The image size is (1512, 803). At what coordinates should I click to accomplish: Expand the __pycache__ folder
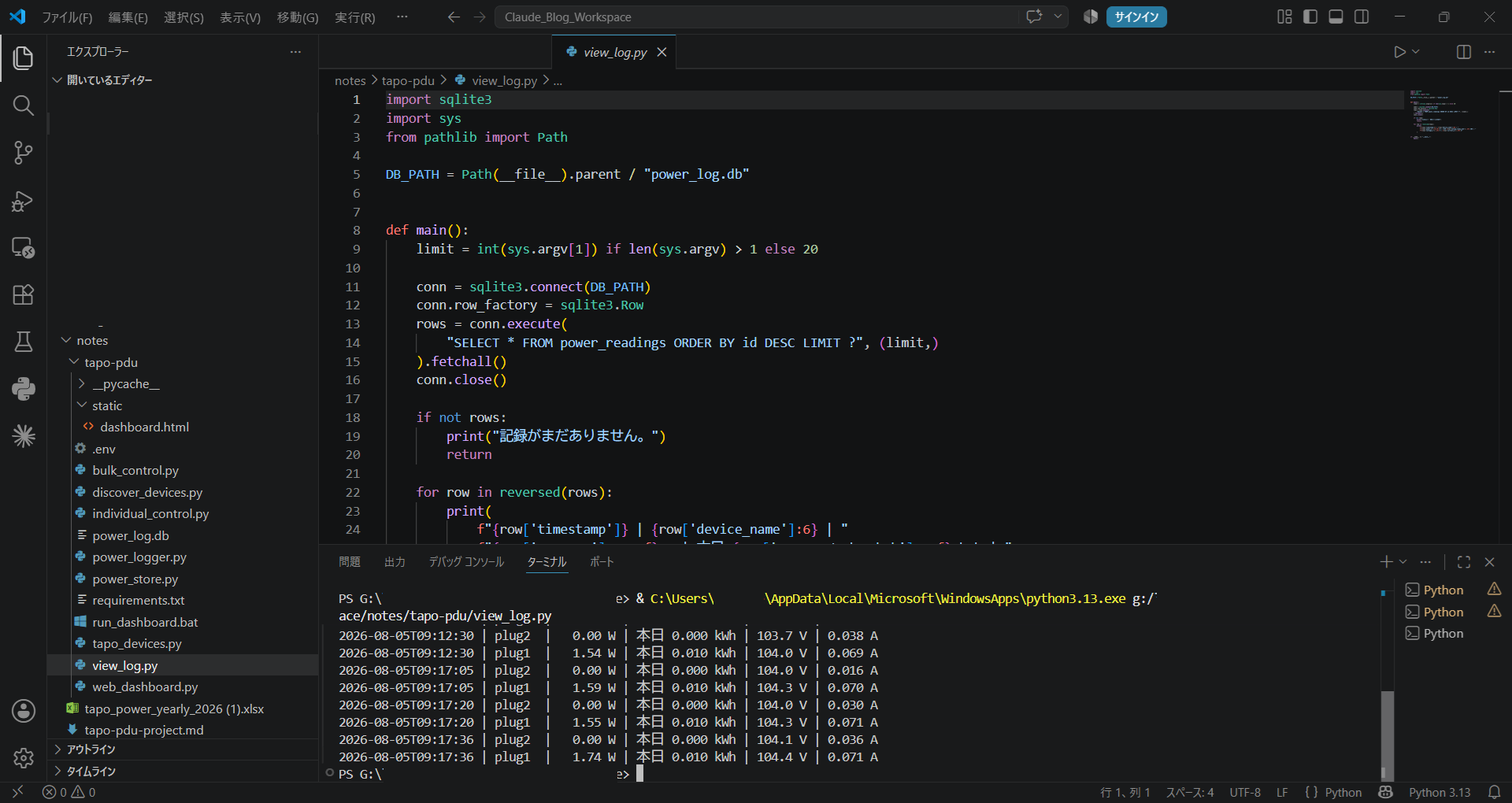[x=82, y=383]
